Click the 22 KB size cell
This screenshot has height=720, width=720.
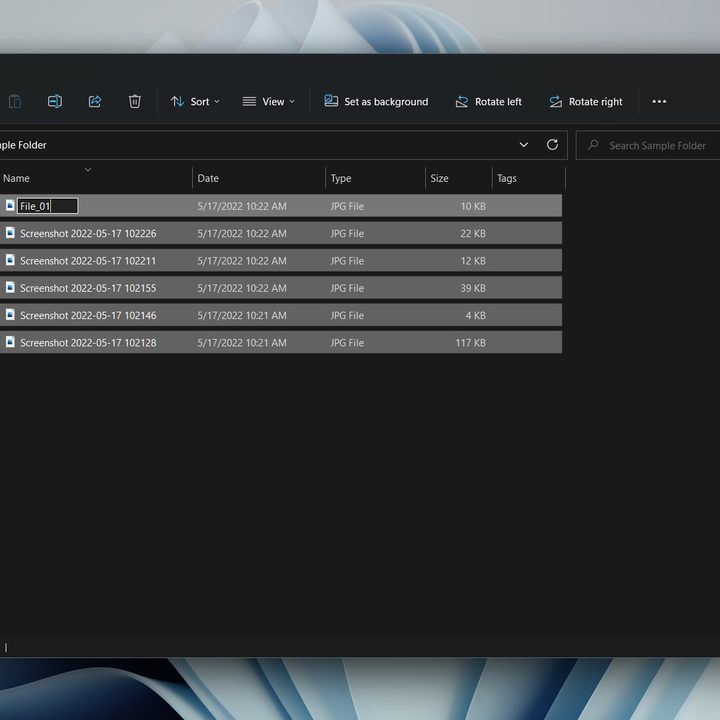coord(473,233)
